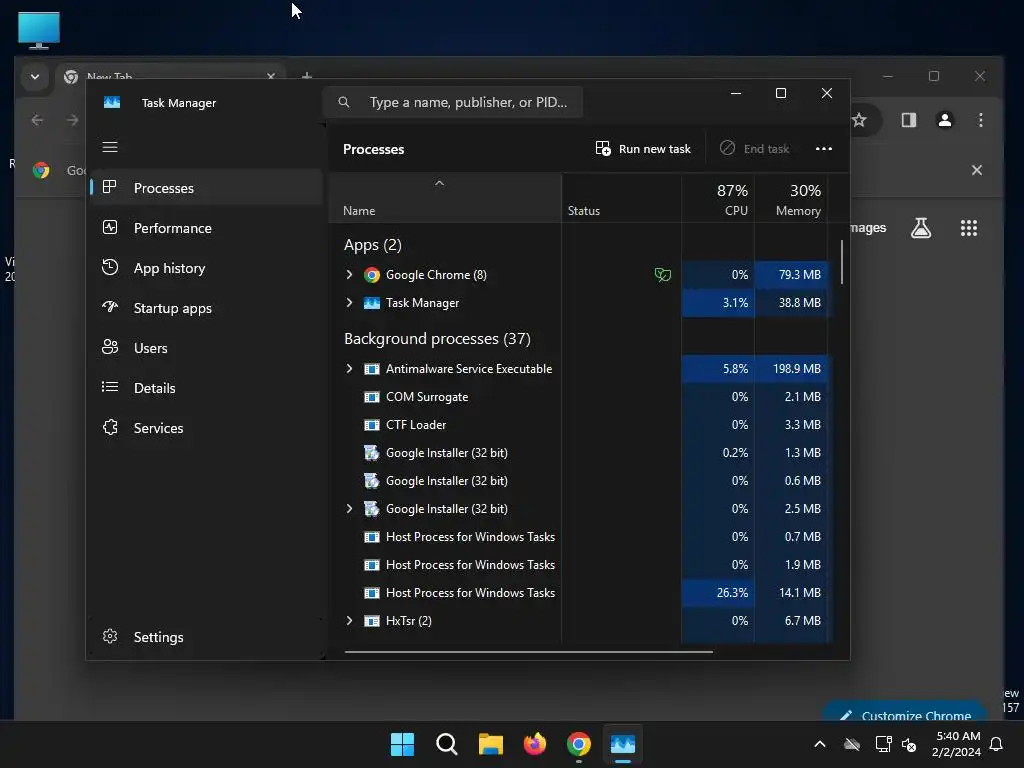Expand the HxTsr (2) process group
This screenshot has width=1024, height=768.
coord(349,620)
